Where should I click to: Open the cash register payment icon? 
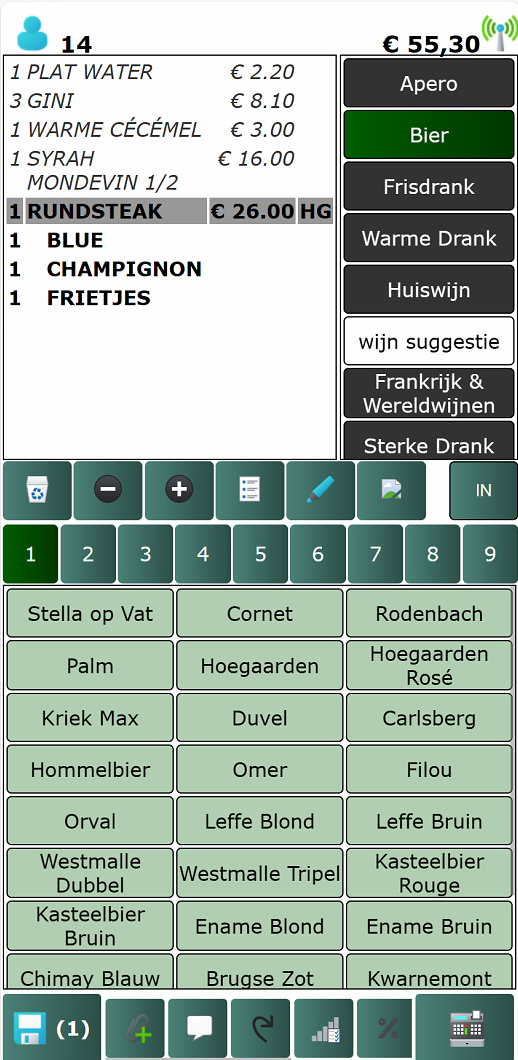tap(465, 1028)
